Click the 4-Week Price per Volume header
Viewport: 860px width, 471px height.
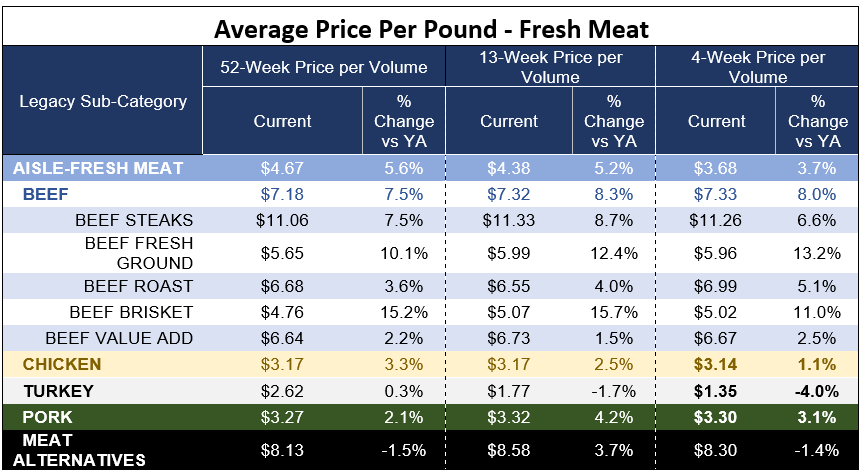coord(758,67)
